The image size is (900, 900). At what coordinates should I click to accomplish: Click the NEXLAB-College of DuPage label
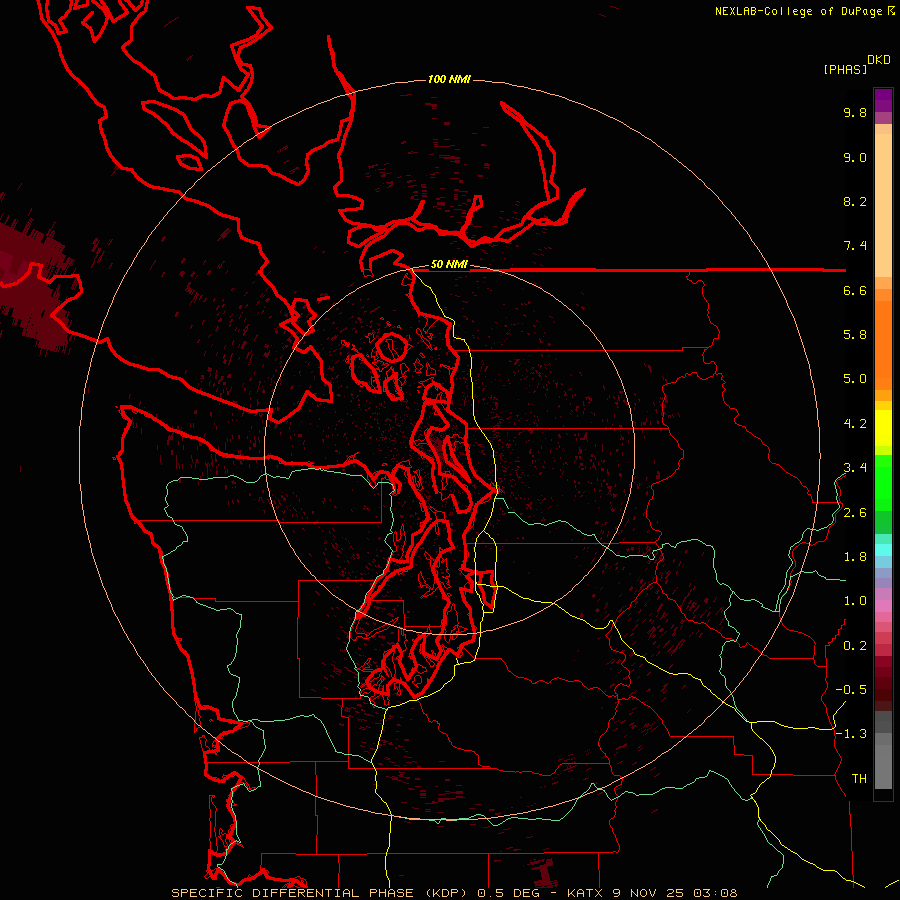[x=798, y=11]
